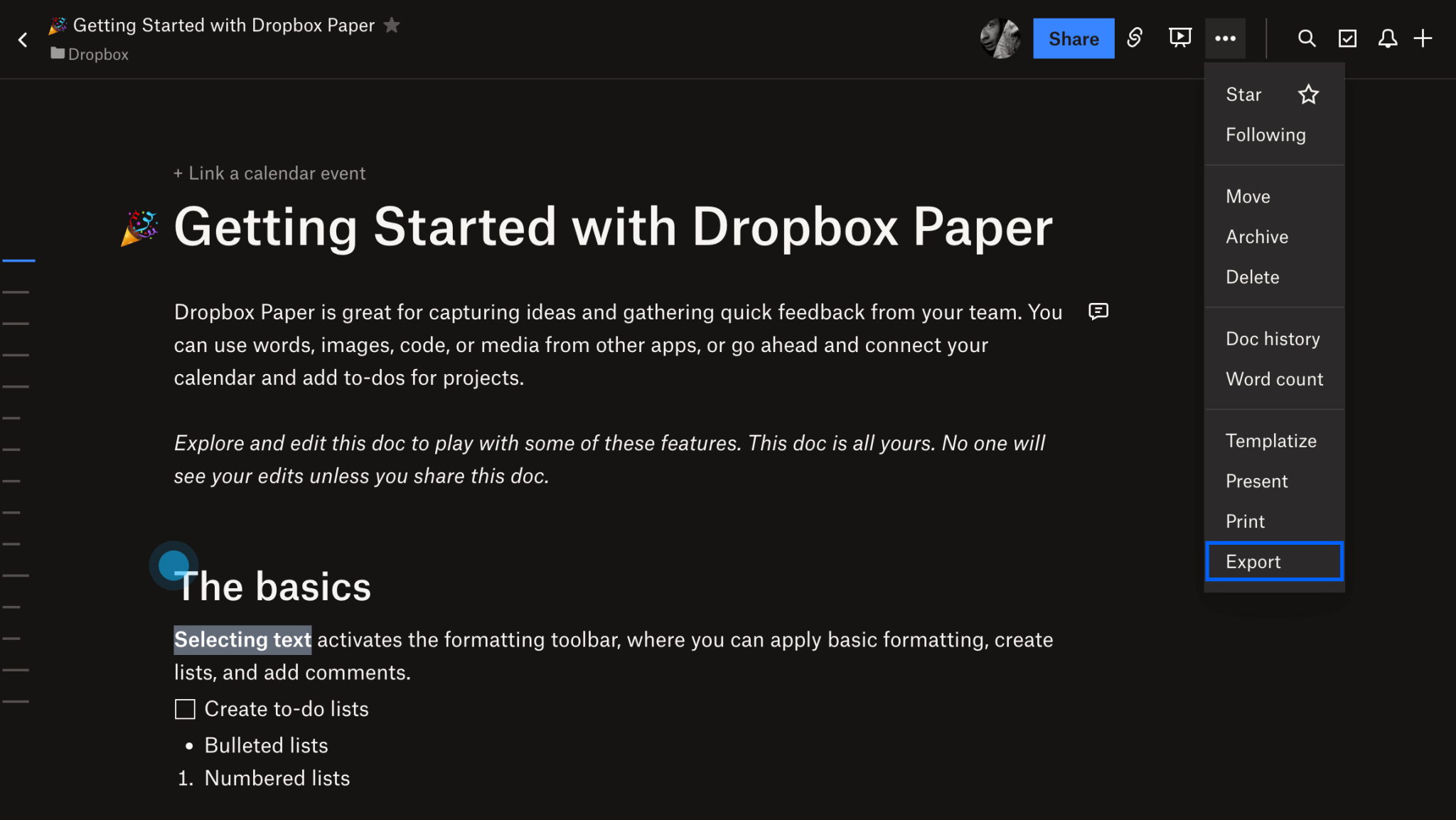Open the comment bubble beside the intro paragraph
The height and width of the screenshot is (820, 1456).
pos(1098,312)
